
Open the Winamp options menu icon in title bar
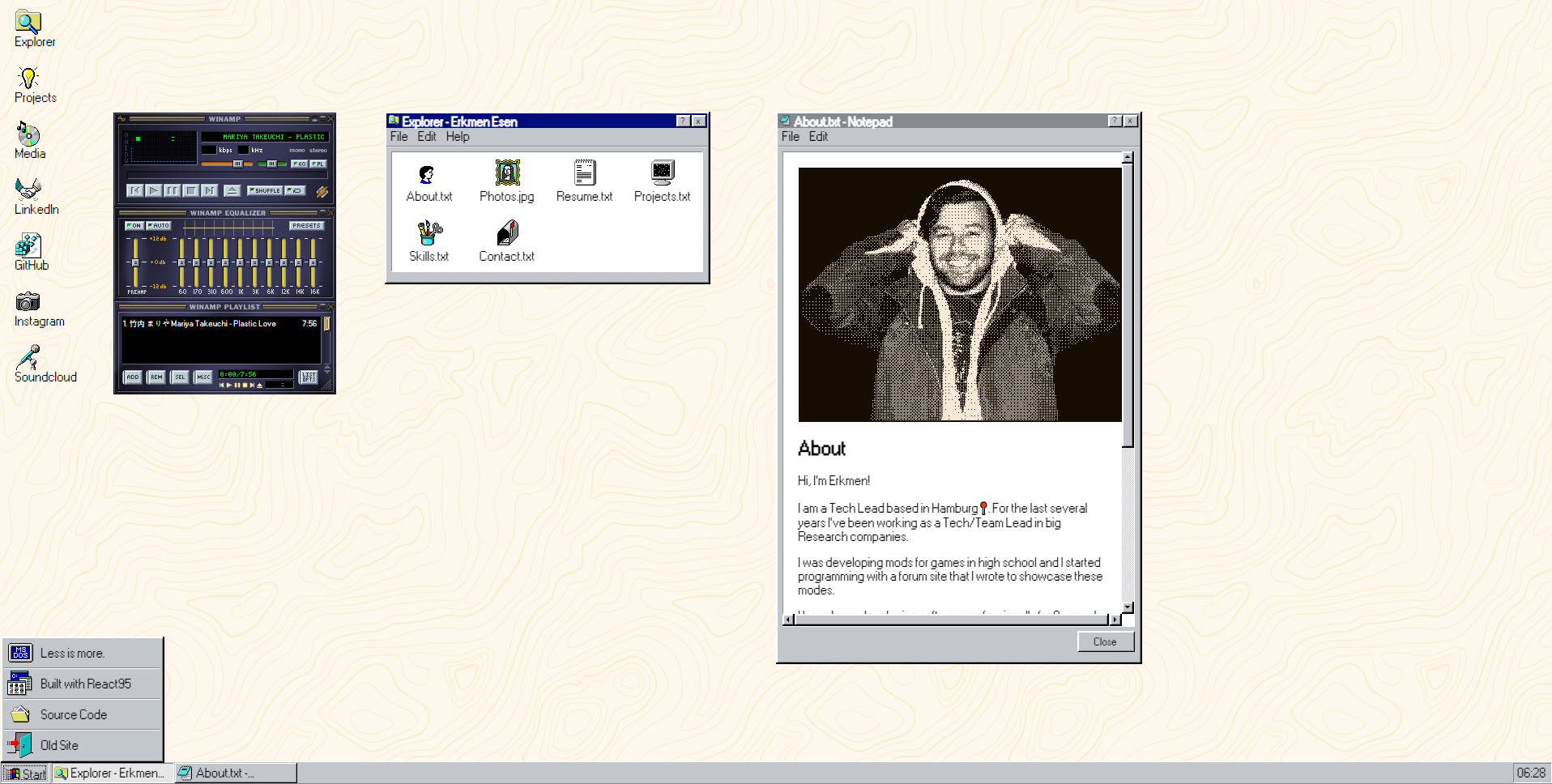pyautogui.click(x=122, y=119)
